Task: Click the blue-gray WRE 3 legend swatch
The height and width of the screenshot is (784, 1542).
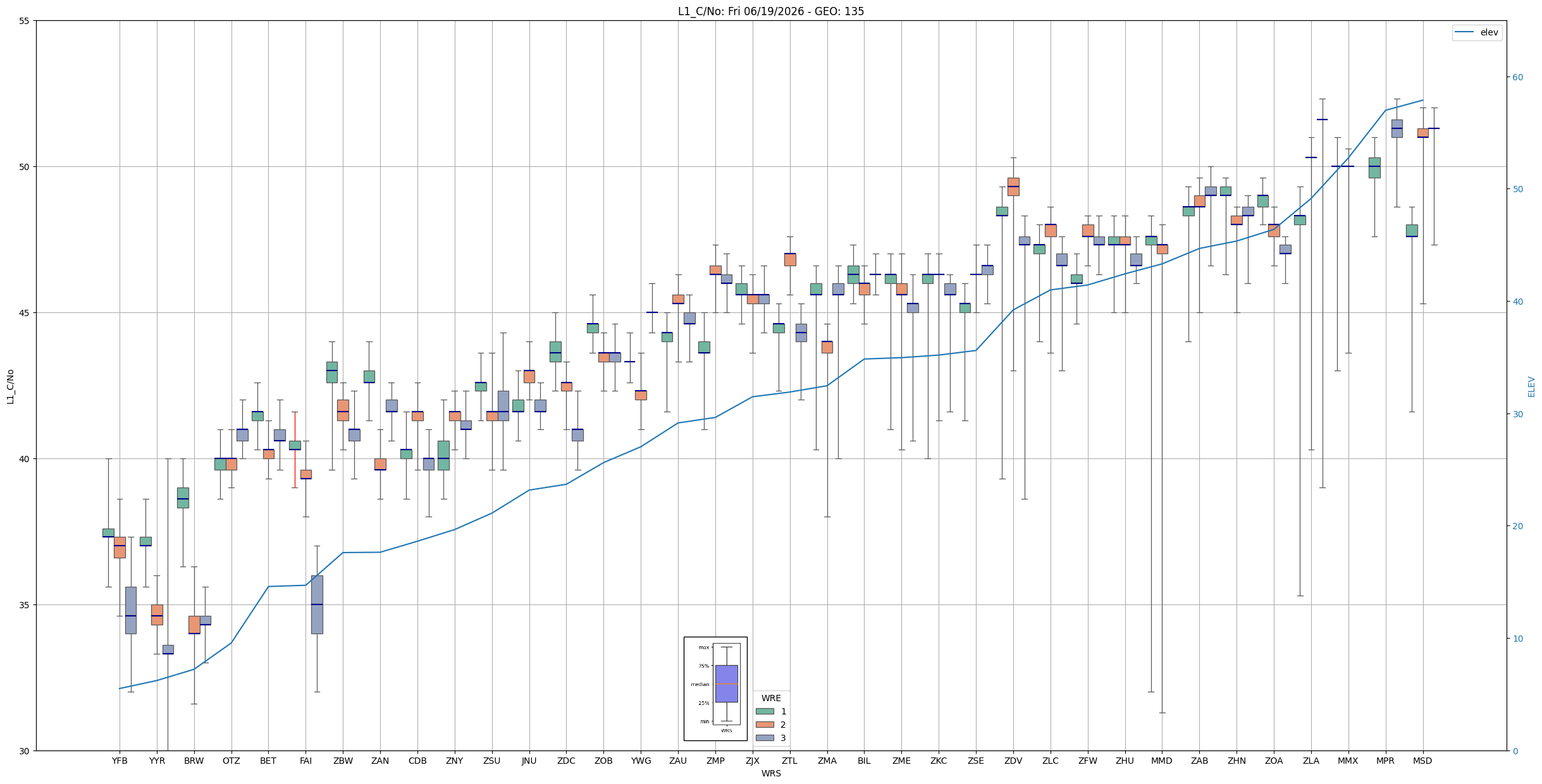Action: [x=765, y=738]
